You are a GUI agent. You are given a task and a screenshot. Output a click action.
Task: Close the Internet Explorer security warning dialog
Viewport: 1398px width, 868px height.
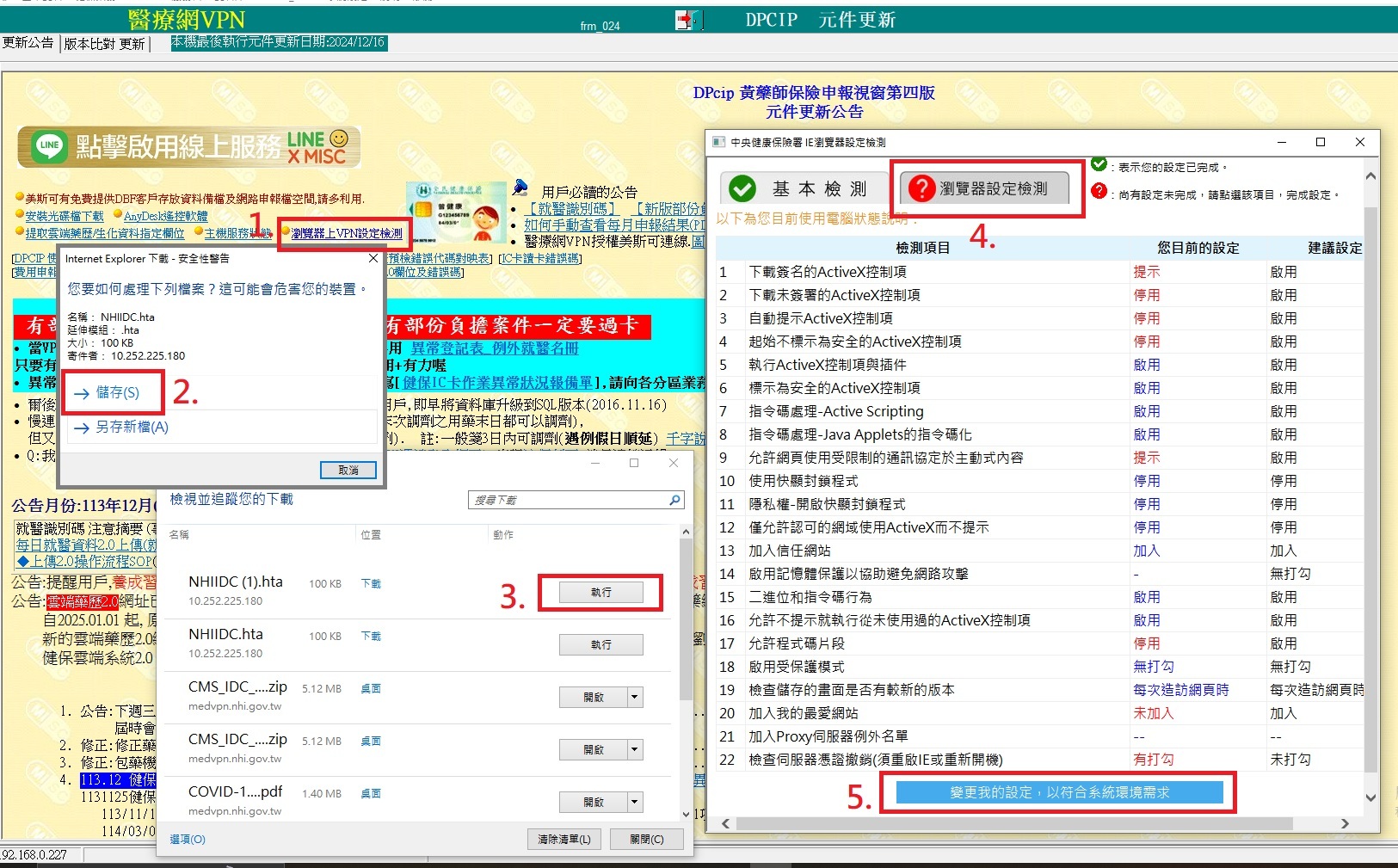click(x=373, y=258)
